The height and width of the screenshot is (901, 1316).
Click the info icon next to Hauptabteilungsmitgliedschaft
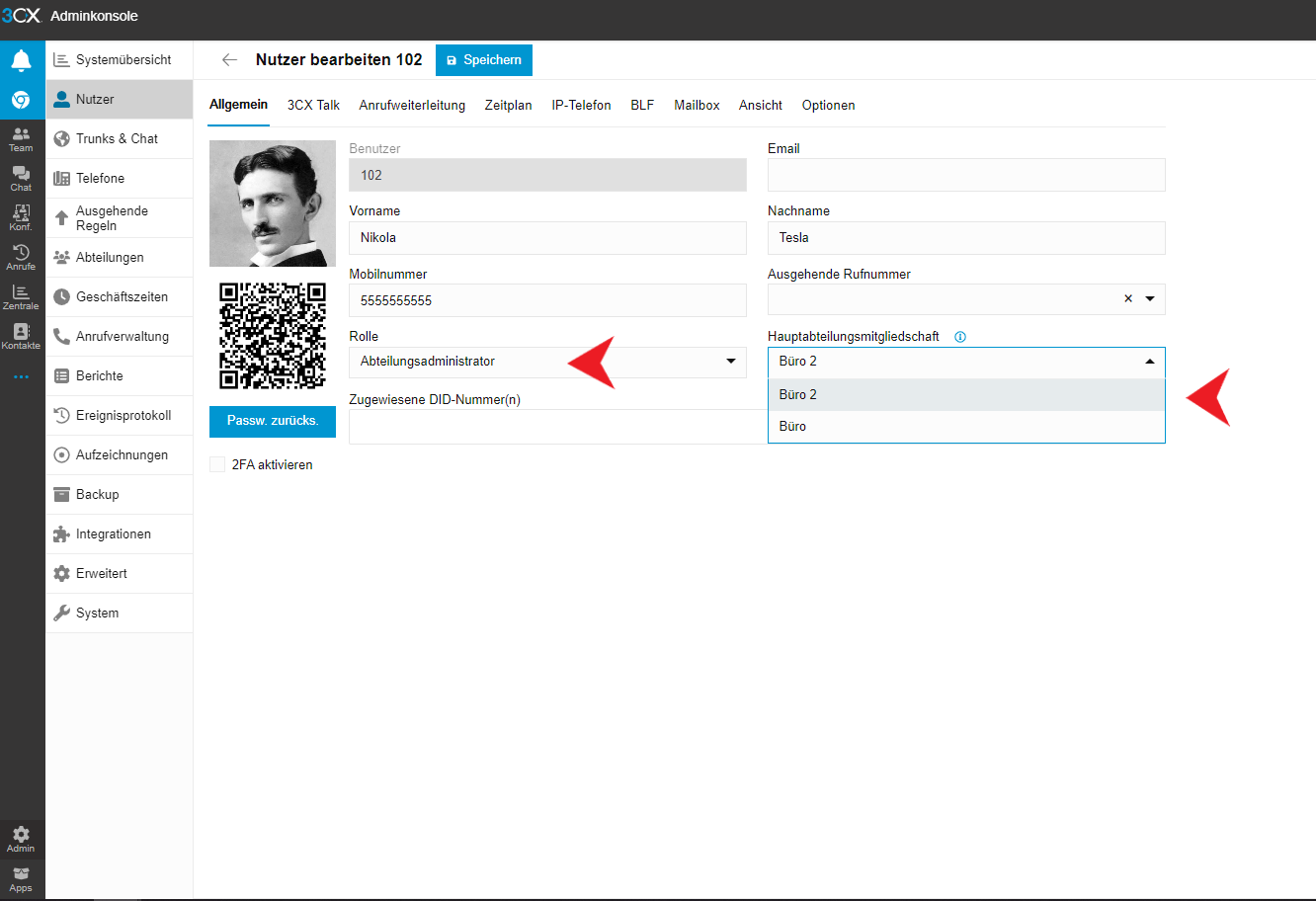pos(960,337)
